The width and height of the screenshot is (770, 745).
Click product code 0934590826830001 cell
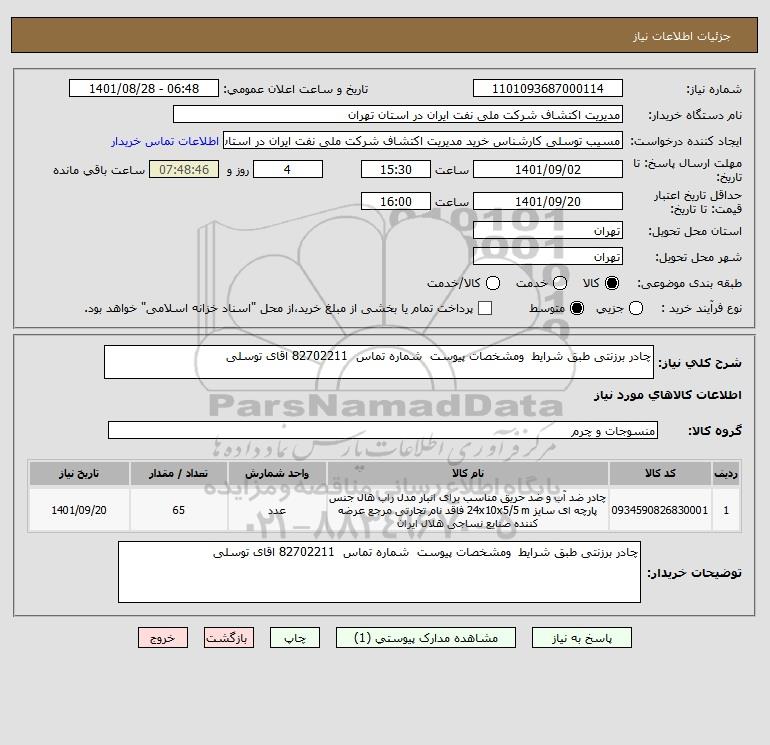coord(660,510)
